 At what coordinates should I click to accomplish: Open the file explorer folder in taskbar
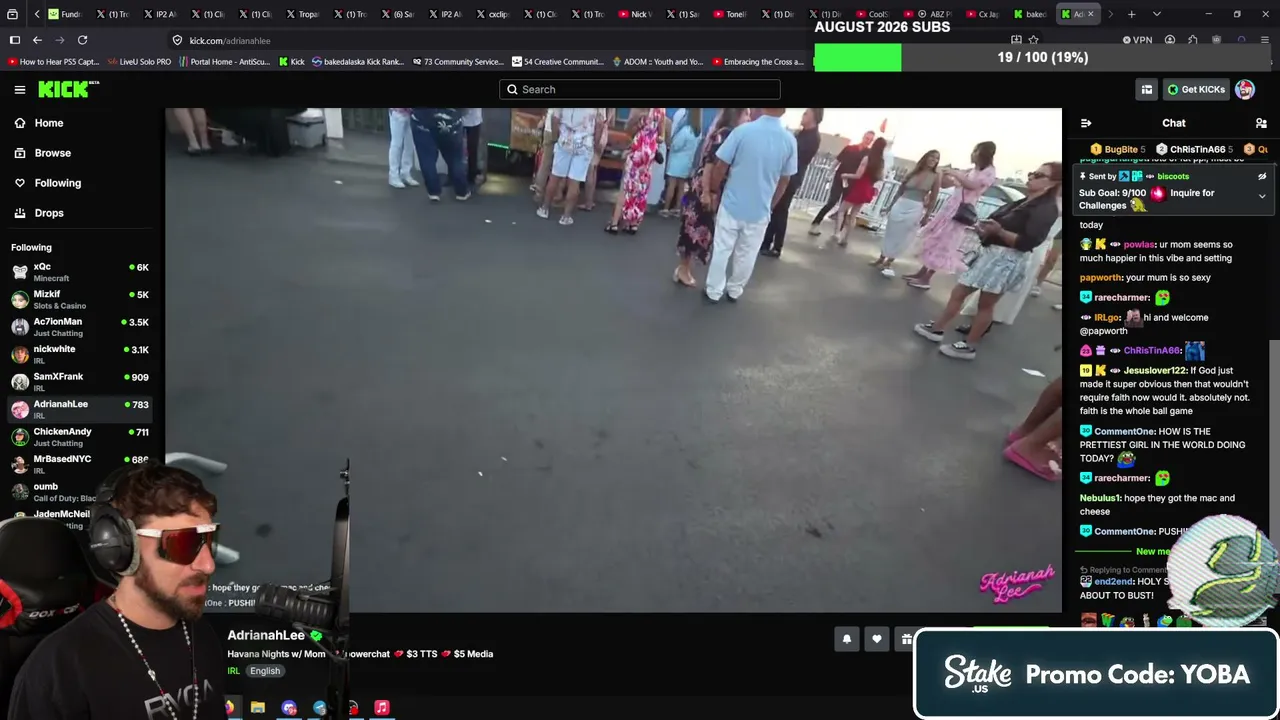click(x=258, y=708)
